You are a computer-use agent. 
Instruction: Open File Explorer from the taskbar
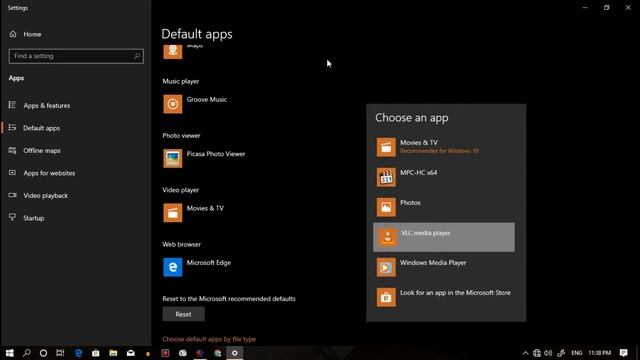pyautogui.click(x=113, y=353)
